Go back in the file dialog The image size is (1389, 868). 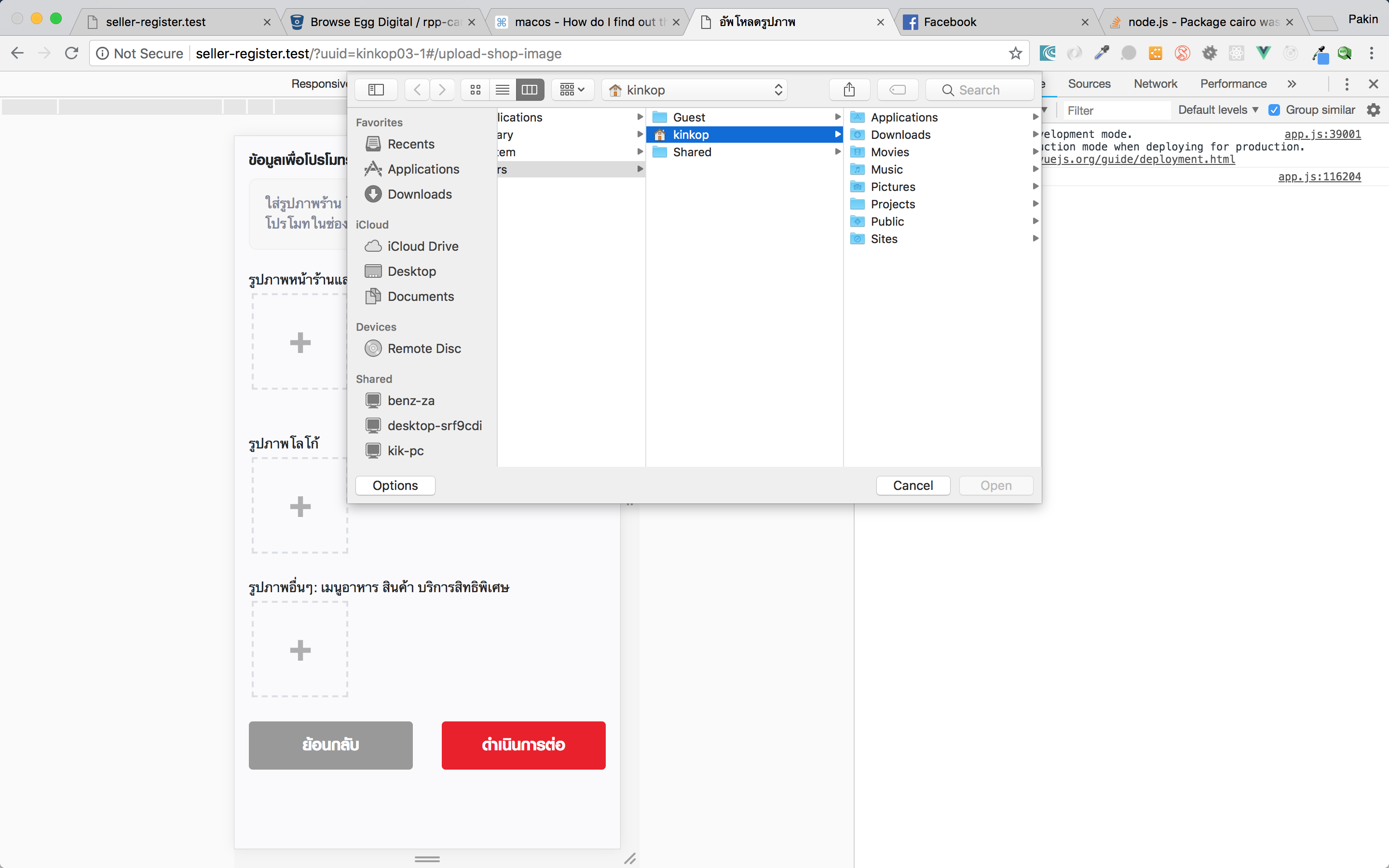417,90
